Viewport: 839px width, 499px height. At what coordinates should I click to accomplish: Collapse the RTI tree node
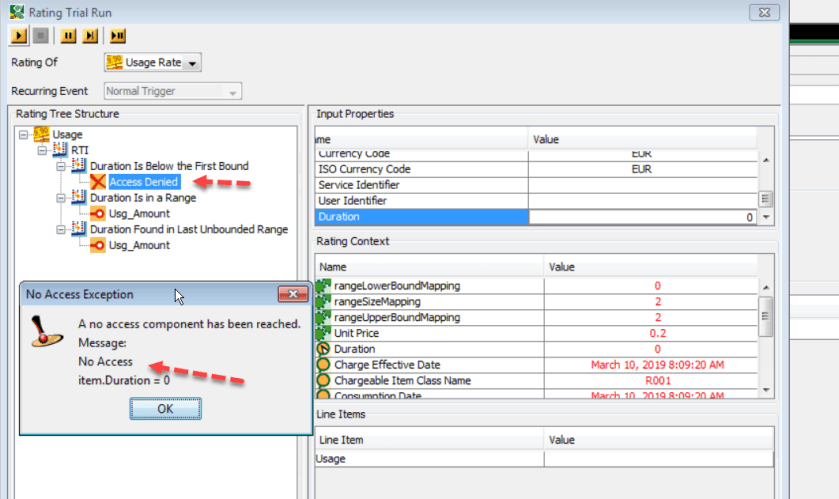point(43,150)
